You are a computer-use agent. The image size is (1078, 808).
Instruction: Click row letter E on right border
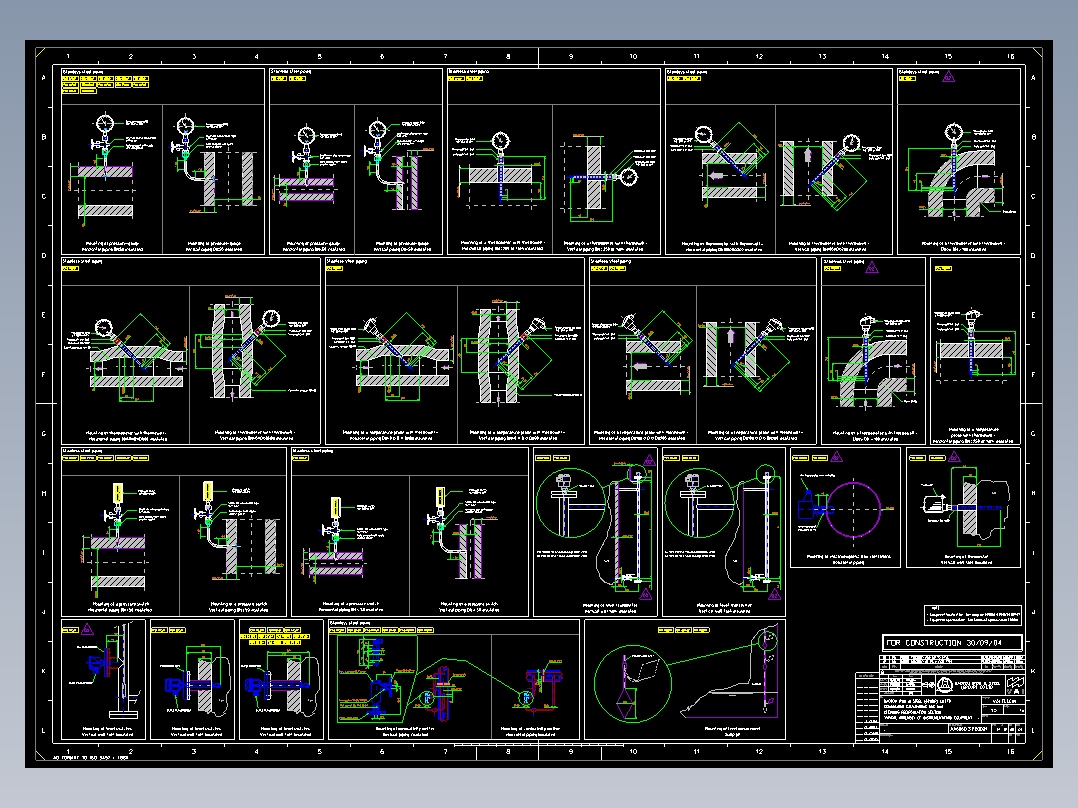pos(1033,315)
